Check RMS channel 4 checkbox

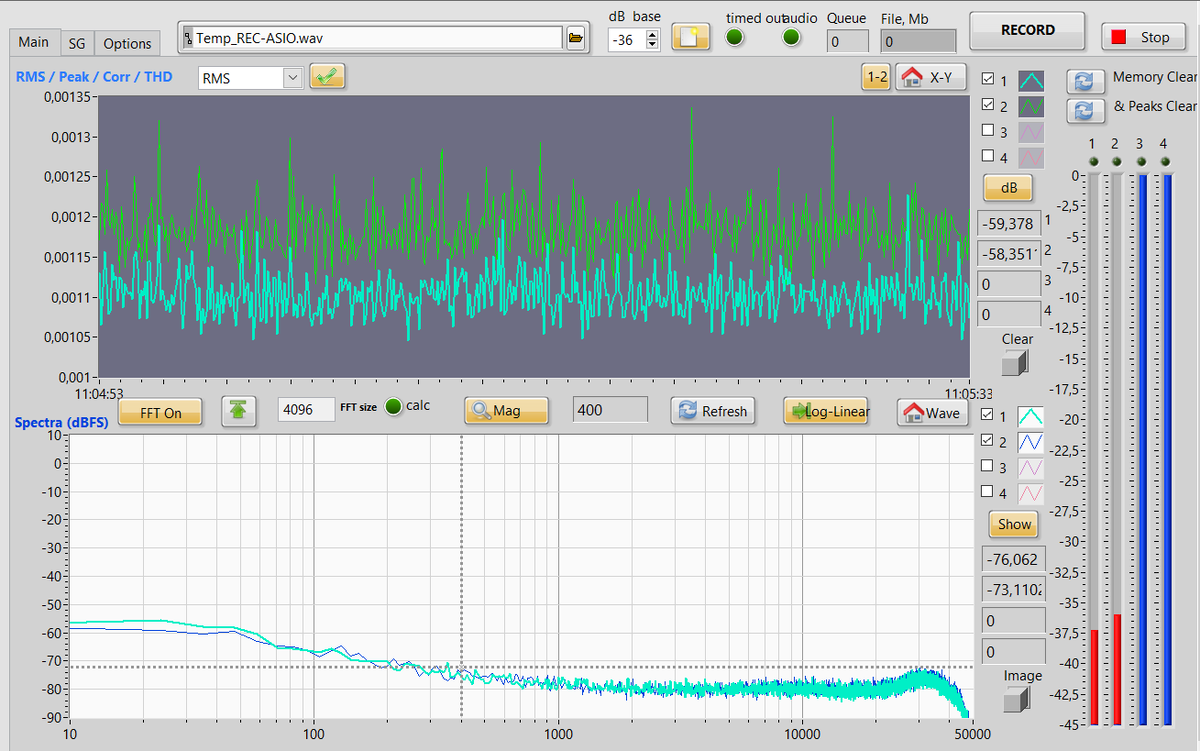[x=988, y=156]
